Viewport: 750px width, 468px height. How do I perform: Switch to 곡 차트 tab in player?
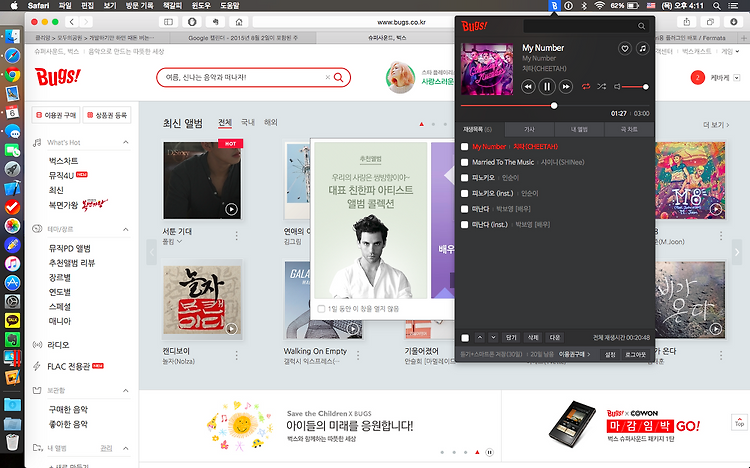pyautogui.click(x=629, y=130)
